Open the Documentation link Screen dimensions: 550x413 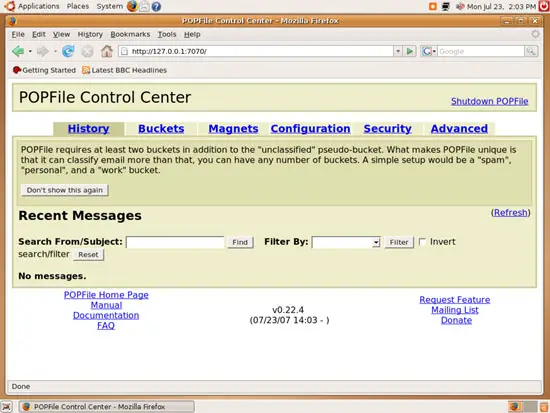click(106, 315)
